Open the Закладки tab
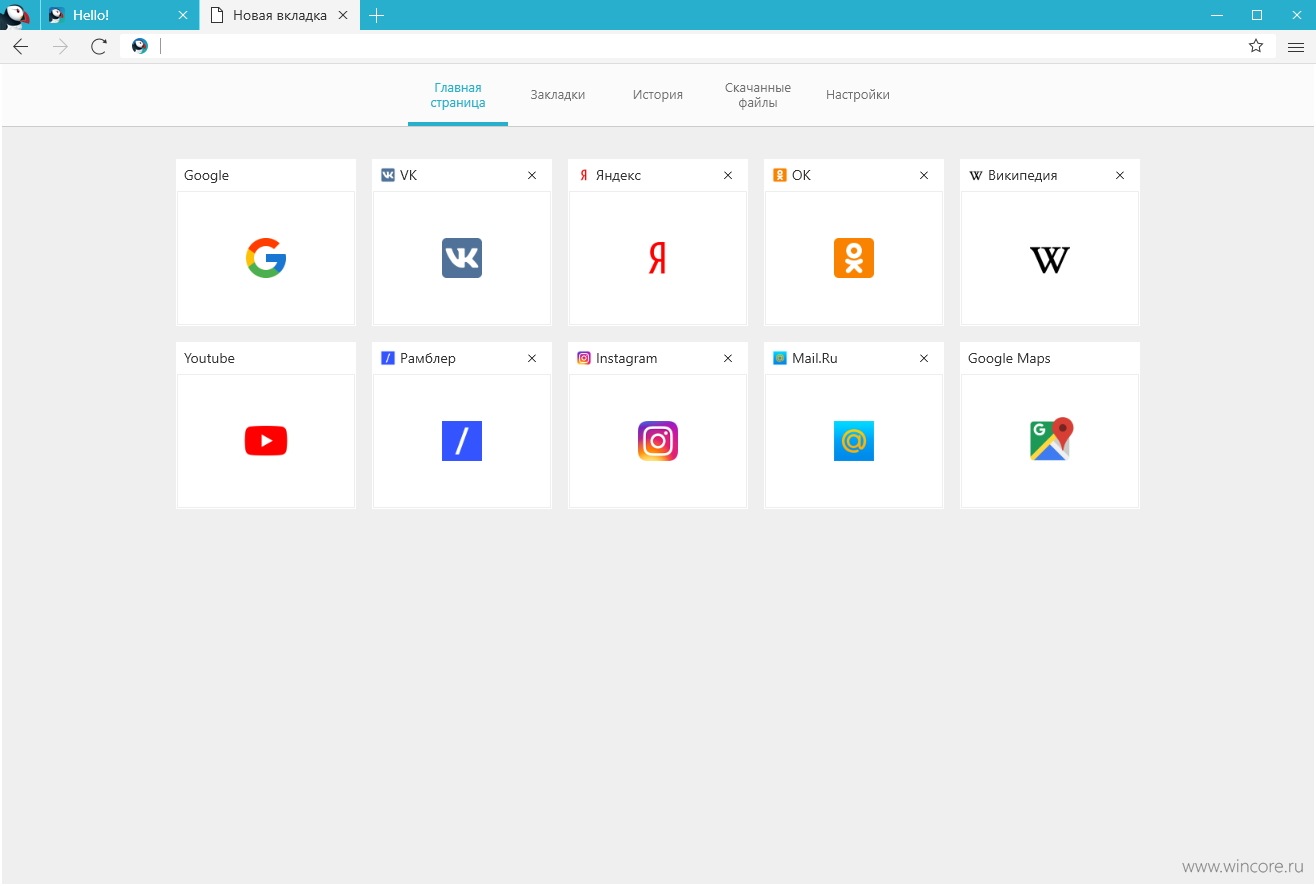 pyautogui.click(x=558, y=95)
